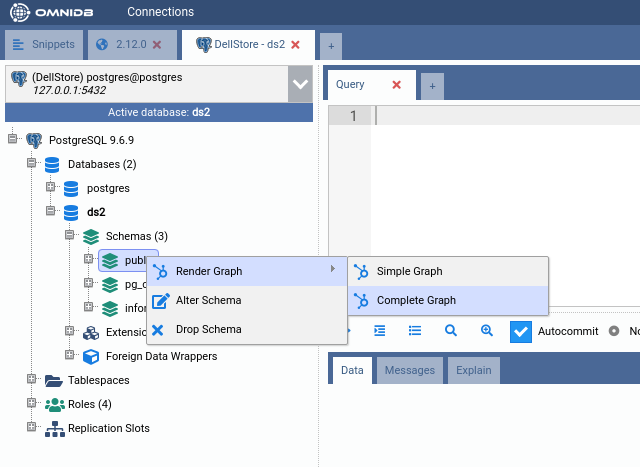This screenshot has width=640, height=467.
Task: Select Complete Graph submenu item
Action: tap(448, 300)
